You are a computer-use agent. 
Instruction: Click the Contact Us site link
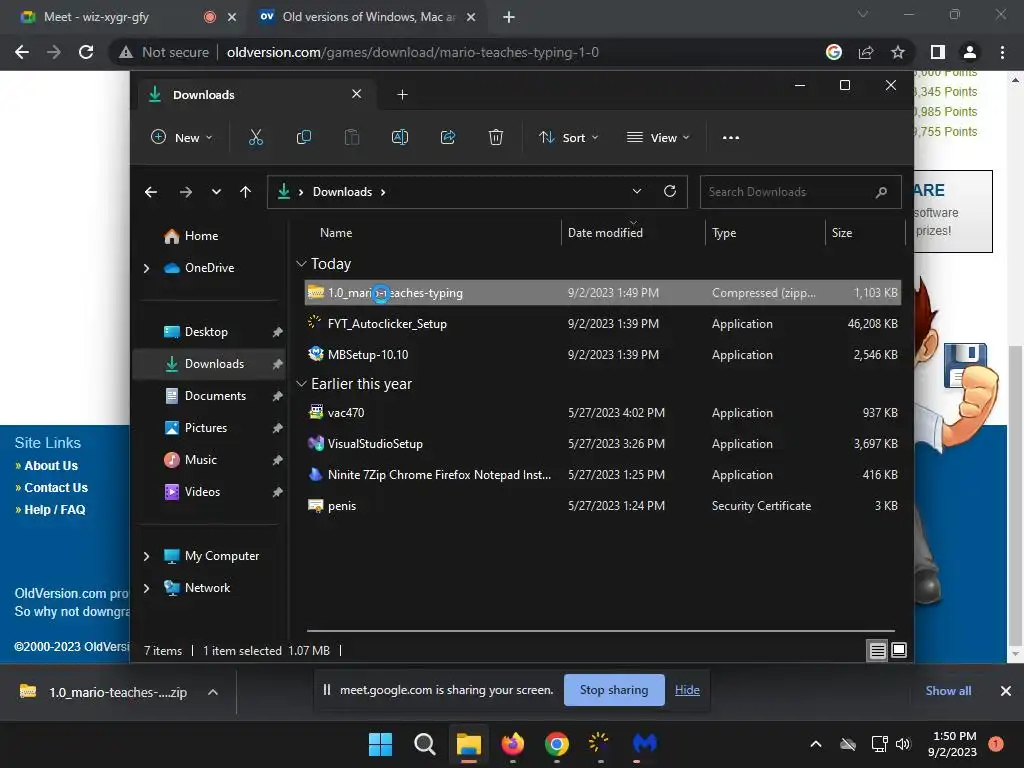[x=56, y=488]
